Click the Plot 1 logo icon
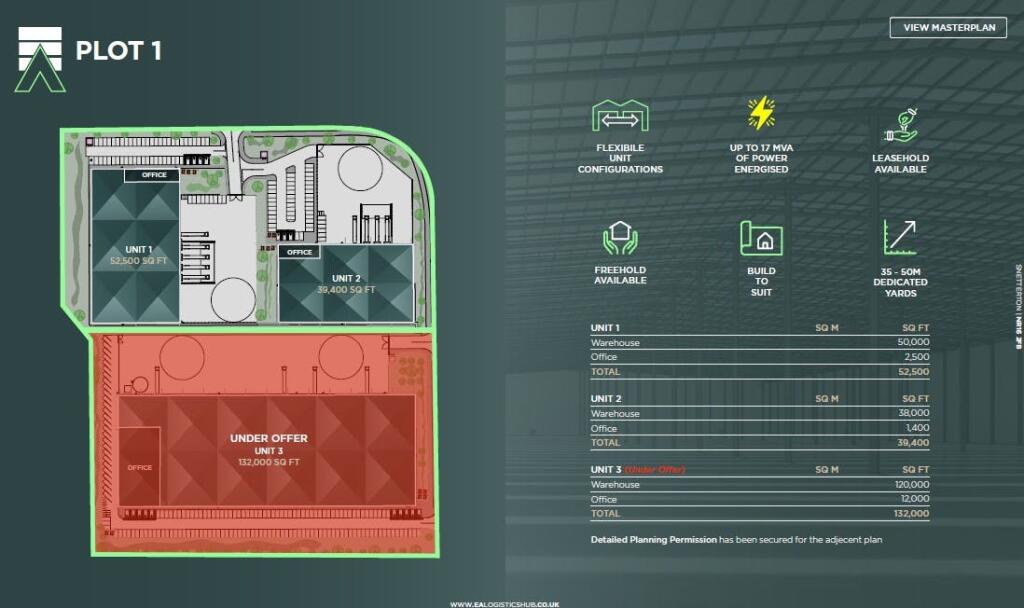The height and width of the screenshot is (608, 1024). click(40, 59)
